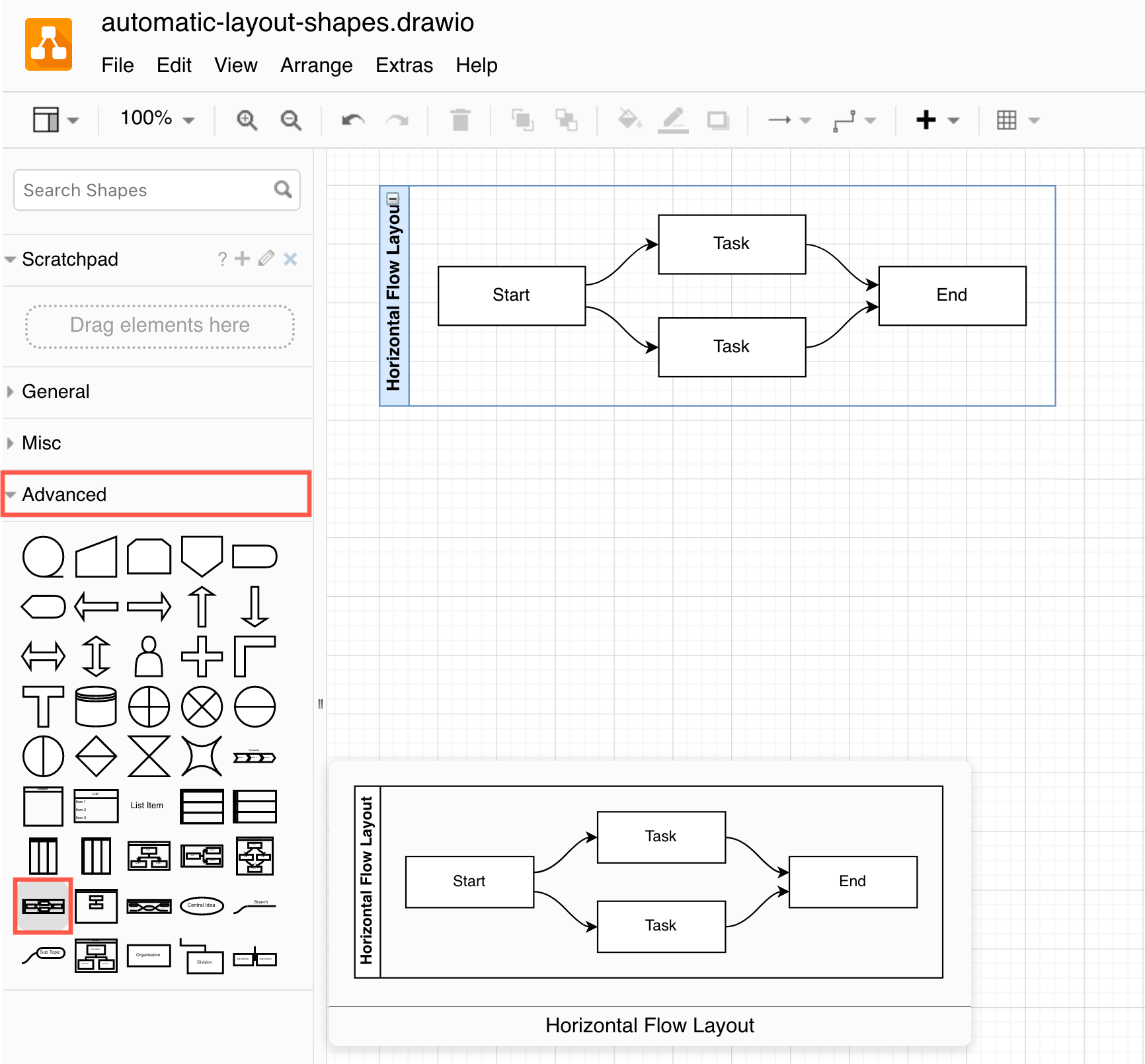Expand the General shapes section

pyautogui.click(x=56, y=391)
